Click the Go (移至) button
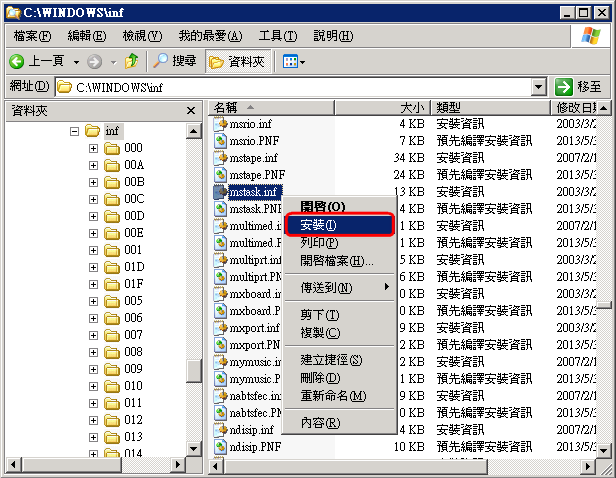The image size is (616, 478). [x=578, y=87]
